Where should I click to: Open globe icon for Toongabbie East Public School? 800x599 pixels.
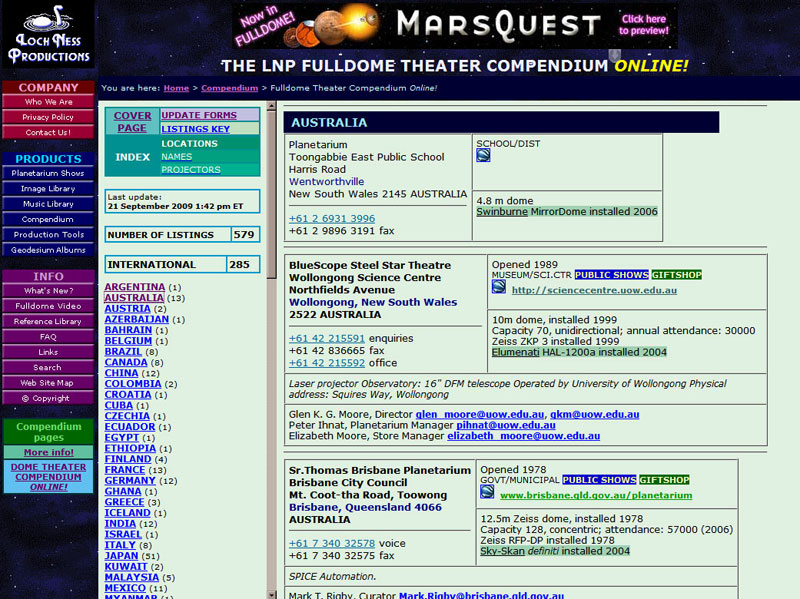pos(483,155)
